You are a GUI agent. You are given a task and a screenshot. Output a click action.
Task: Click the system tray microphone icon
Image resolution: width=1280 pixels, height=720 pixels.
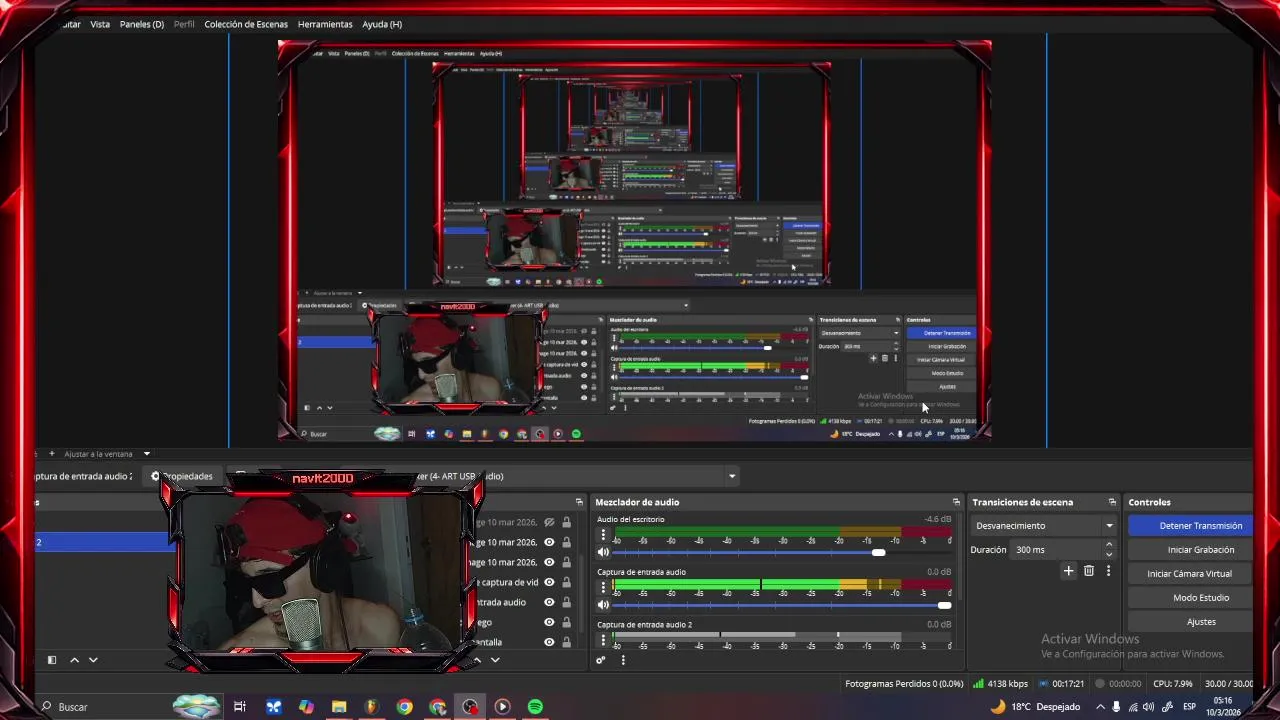1118,707
